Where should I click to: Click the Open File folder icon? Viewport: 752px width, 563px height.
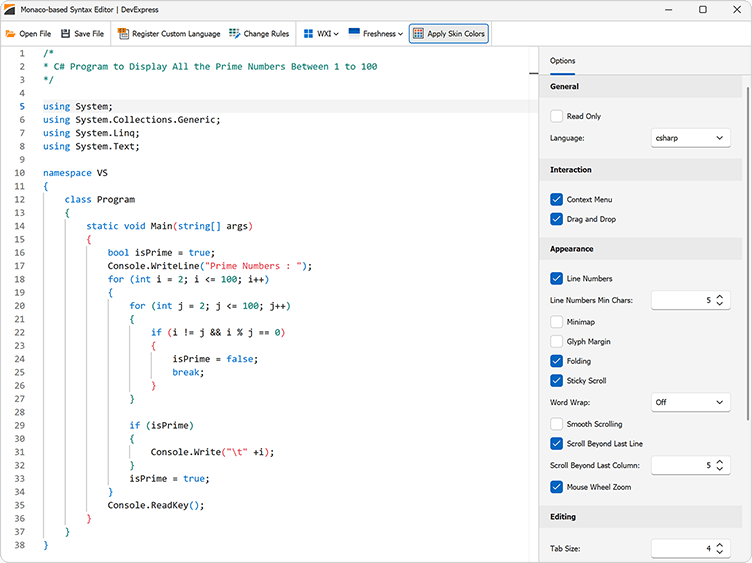click(10, 34)
